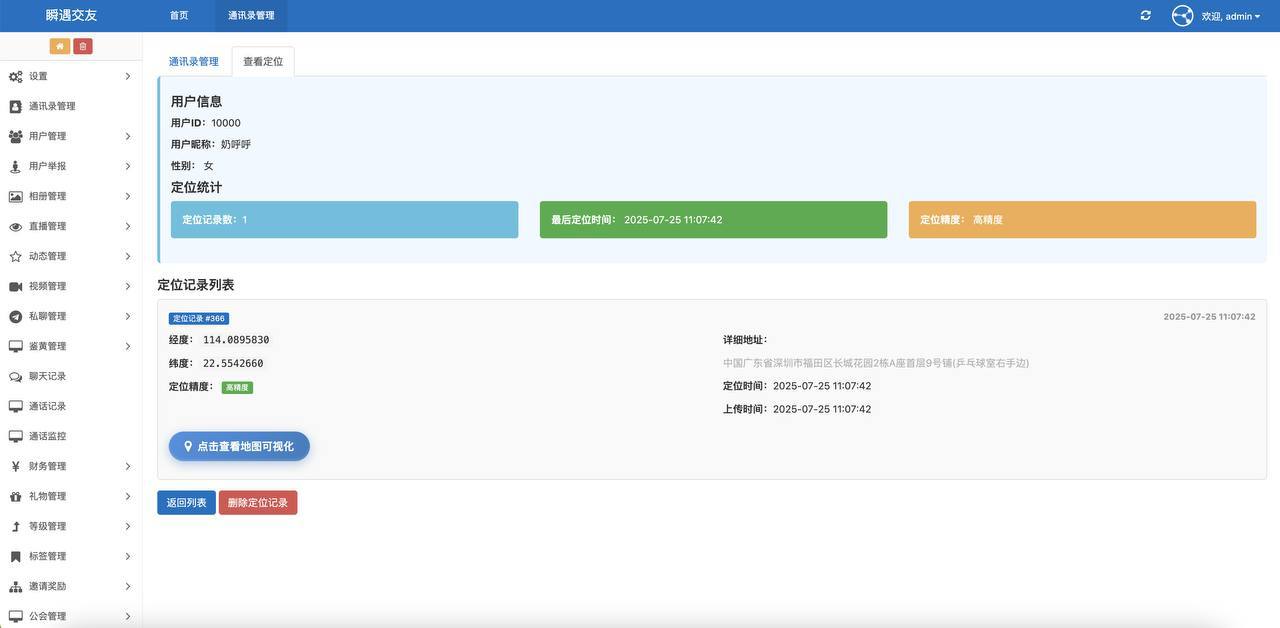Expand the 鉴黄管理 submenu chevron
Image resolution: width=1280 pixels, height=628 pixels.
point(128,346)
